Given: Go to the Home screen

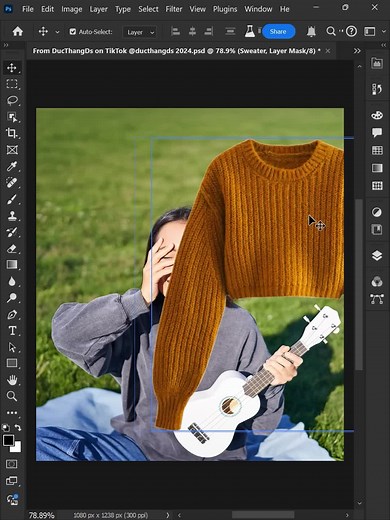Looking at the screenshot, I should click(x=18, y=32).
